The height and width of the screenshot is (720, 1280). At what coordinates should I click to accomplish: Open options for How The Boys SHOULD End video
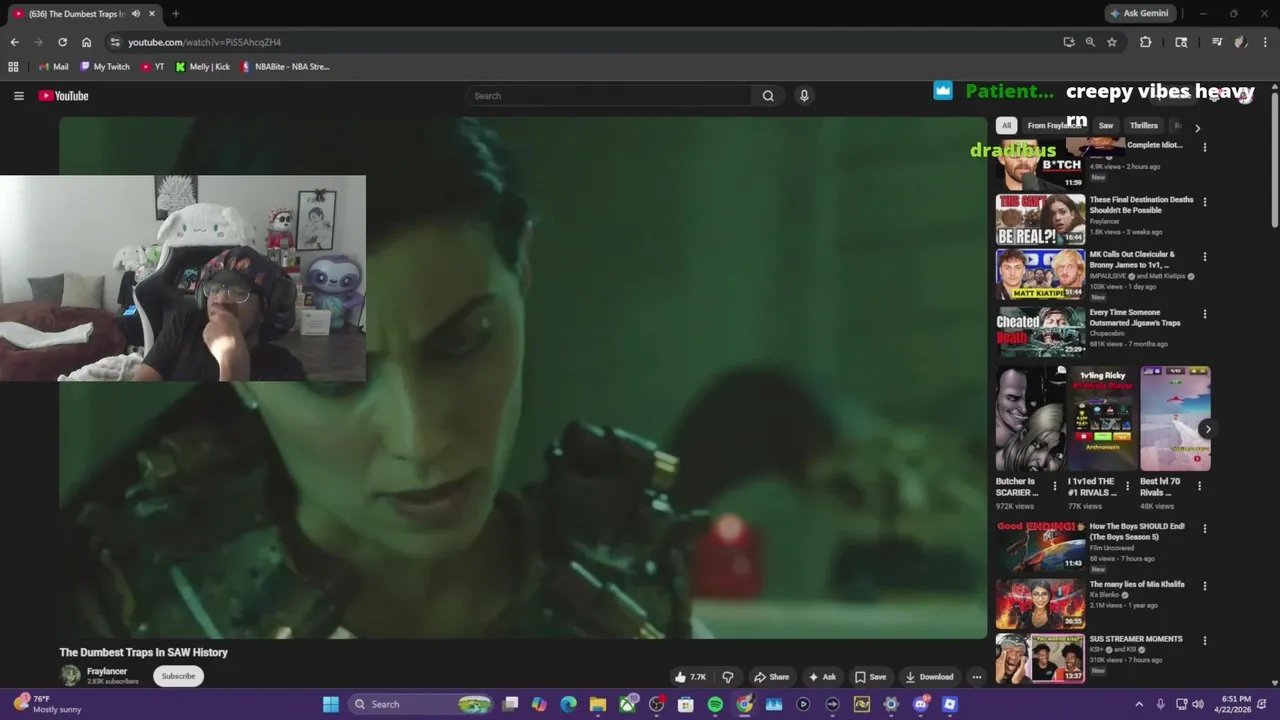pyautogui.click(x=1204, y=528)
